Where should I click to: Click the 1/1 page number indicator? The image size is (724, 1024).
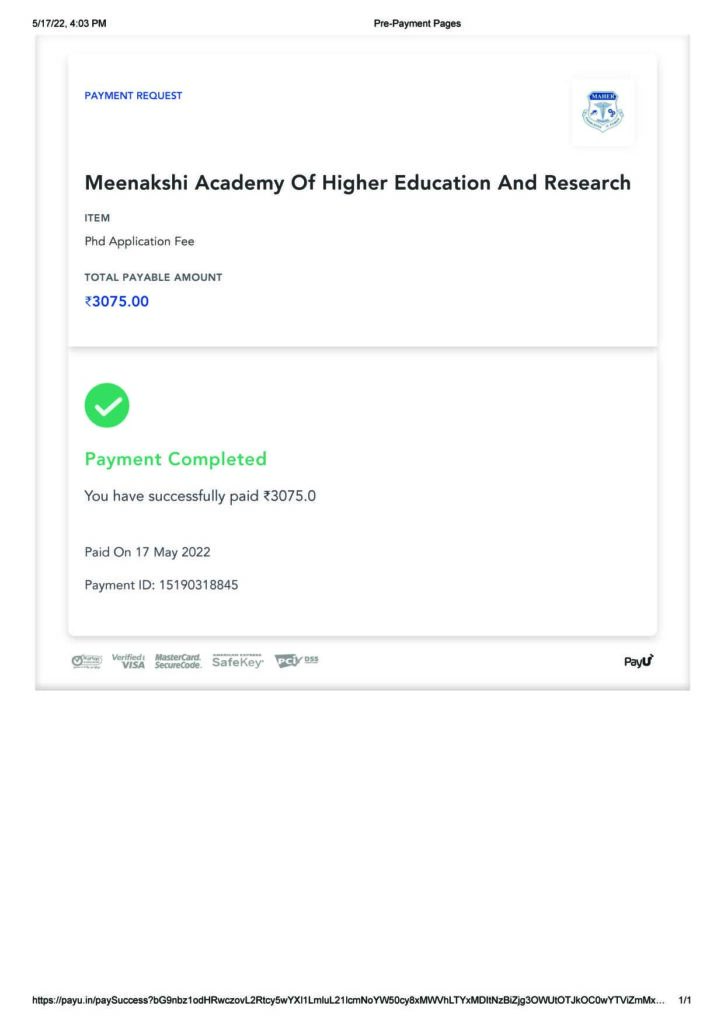[685, 1000]
